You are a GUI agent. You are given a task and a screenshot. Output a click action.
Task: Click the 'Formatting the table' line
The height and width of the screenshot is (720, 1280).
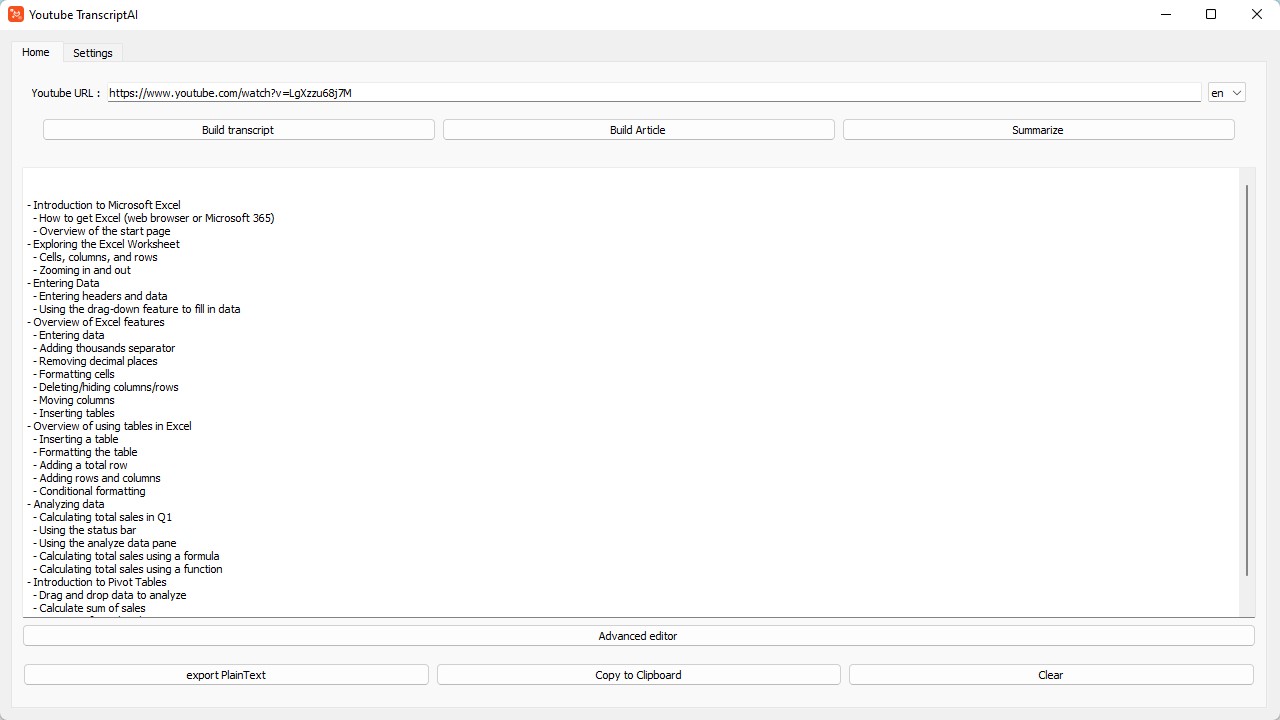pos(88,452)
